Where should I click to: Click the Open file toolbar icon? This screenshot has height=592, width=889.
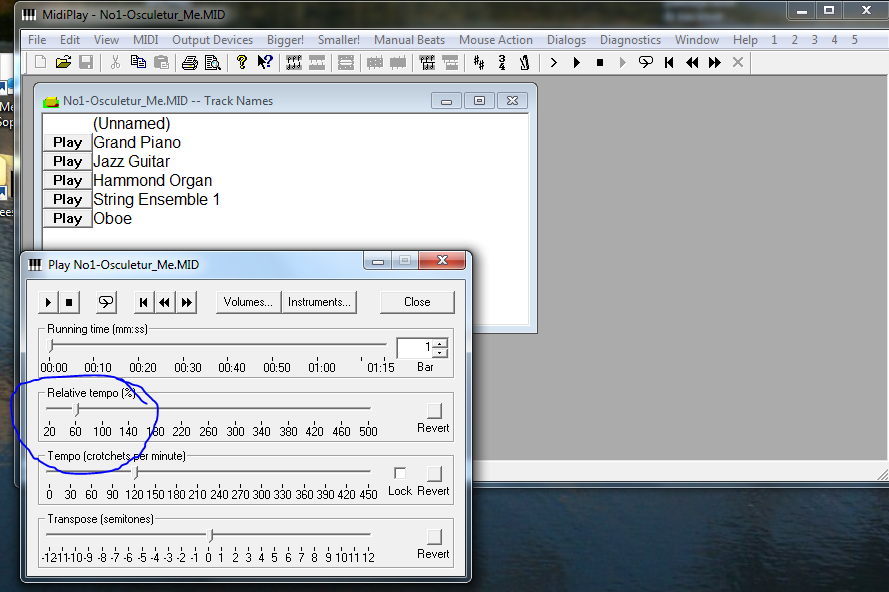(63, 62)
